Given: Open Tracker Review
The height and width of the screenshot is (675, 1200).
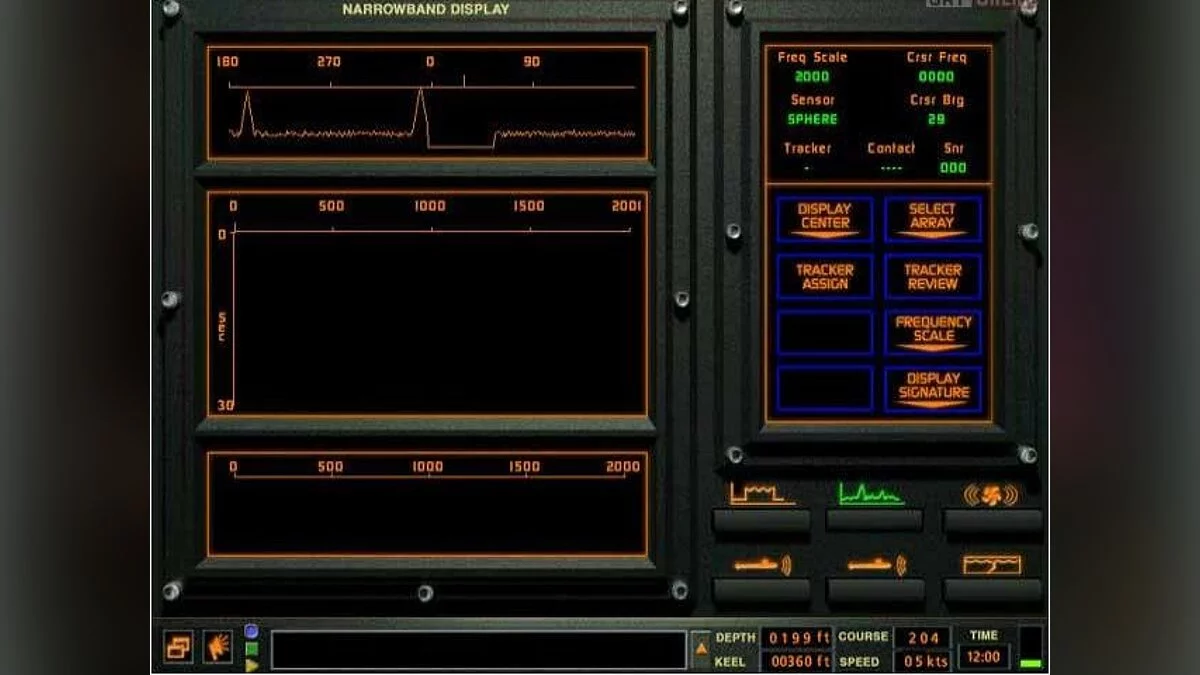Looking at the screenshot, I should (933, 277).
